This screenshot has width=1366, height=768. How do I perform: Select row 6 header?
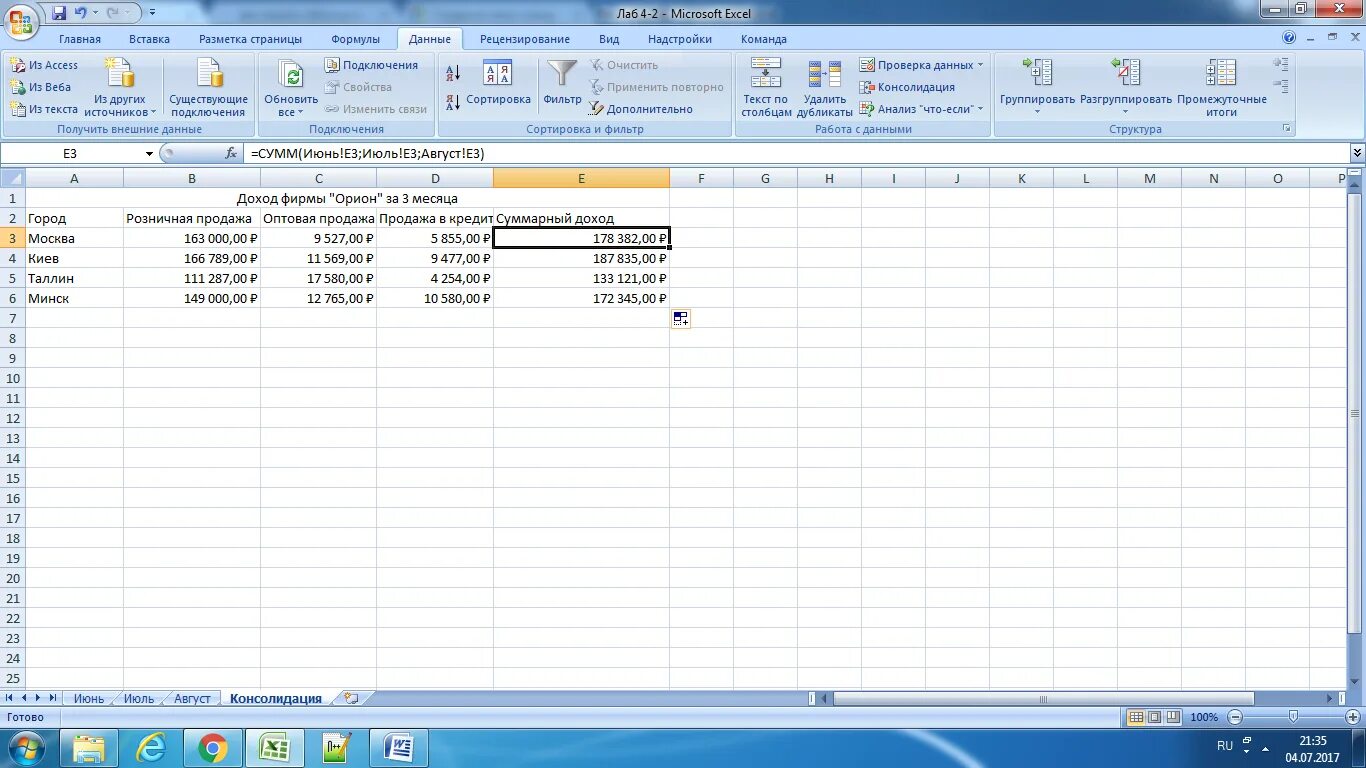click(x=12, y=298)
